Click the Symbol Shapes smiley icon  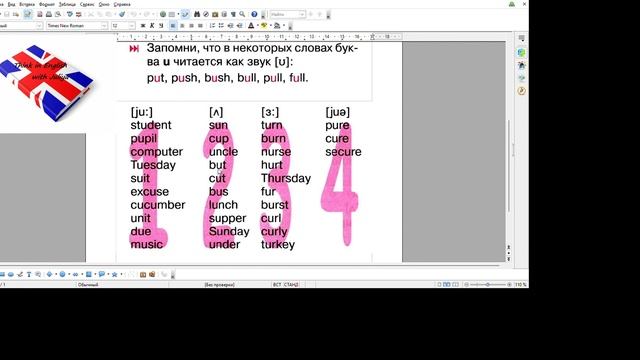(x=62, y=274)
